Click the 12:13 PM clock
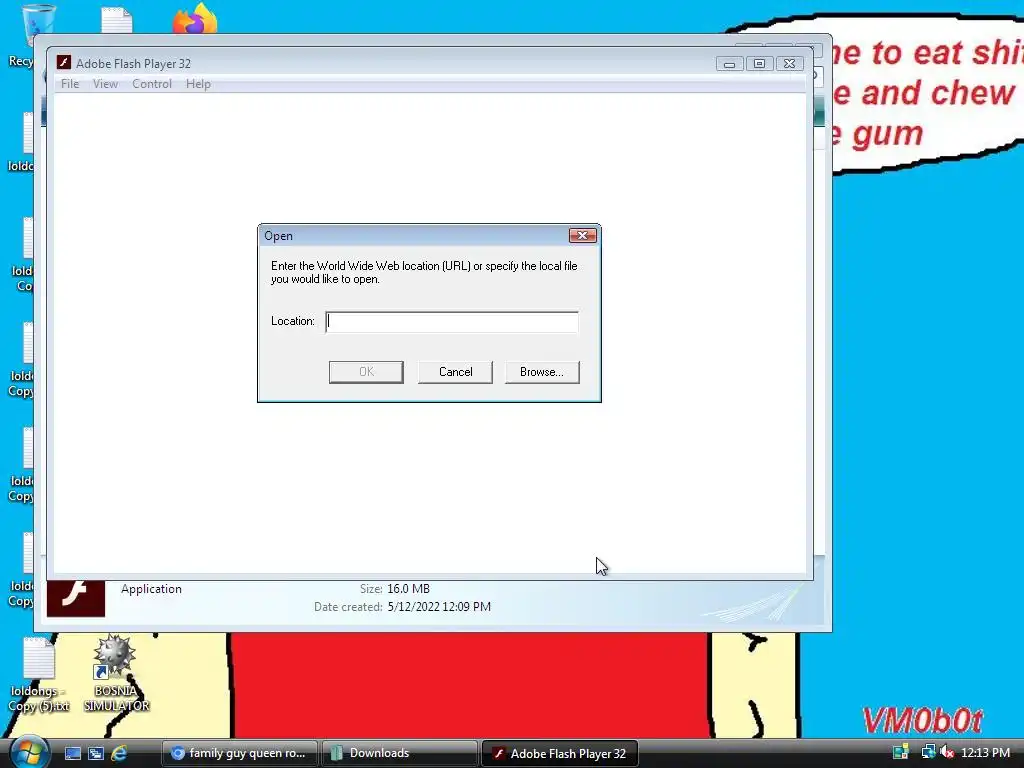Image resolution: width=1024 pixels, height=768 pixels. (985, 752)
